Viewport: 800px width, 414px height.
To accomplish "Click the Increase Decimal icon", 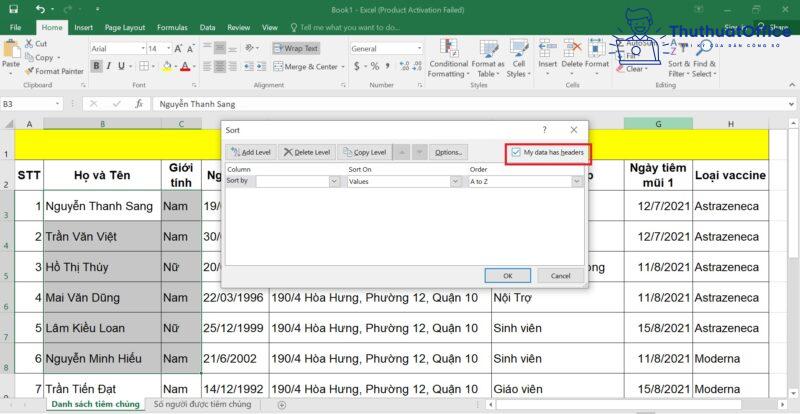I will click(x=405, y=66).
